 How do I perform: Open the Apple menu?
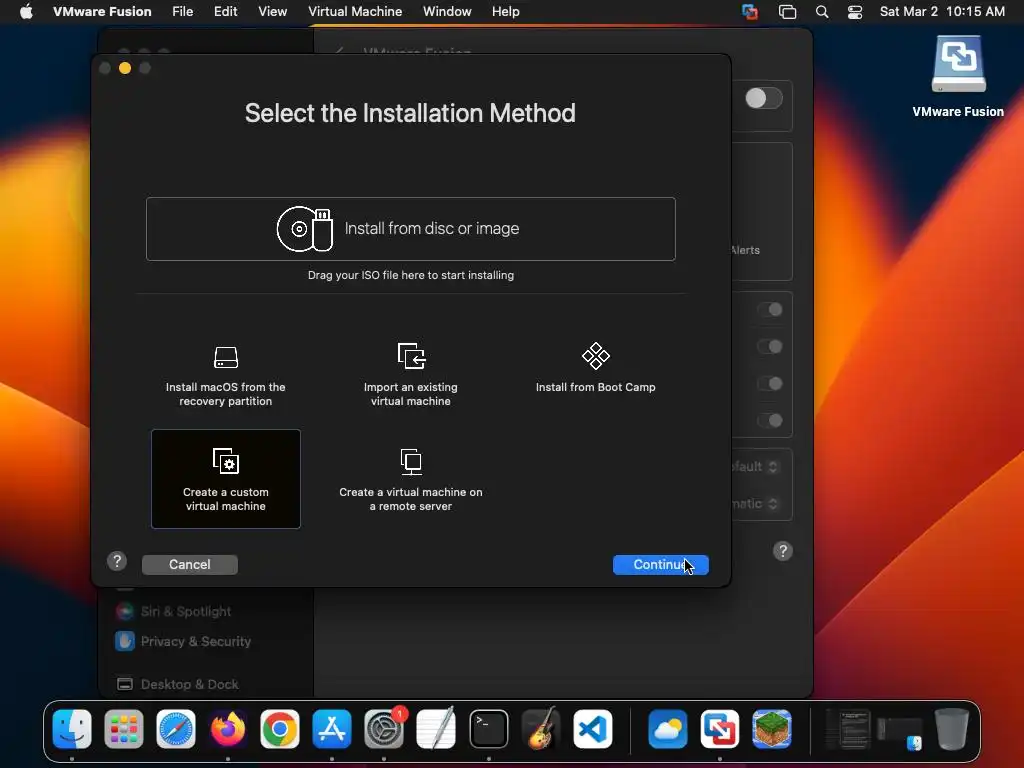click(x=26, y=12)
